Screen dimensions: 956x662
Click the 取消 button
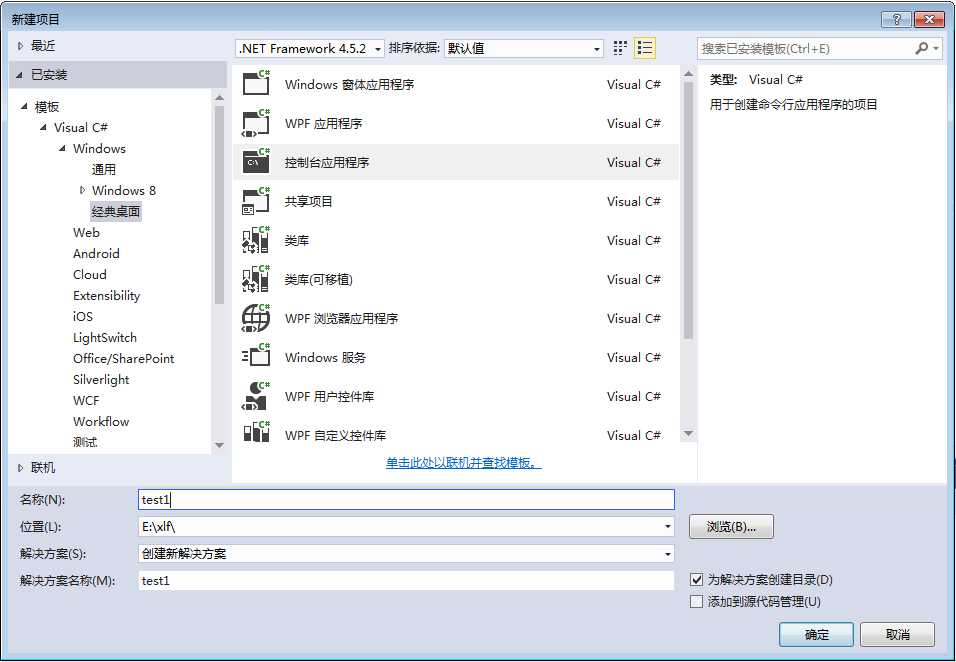pos(897,635)
